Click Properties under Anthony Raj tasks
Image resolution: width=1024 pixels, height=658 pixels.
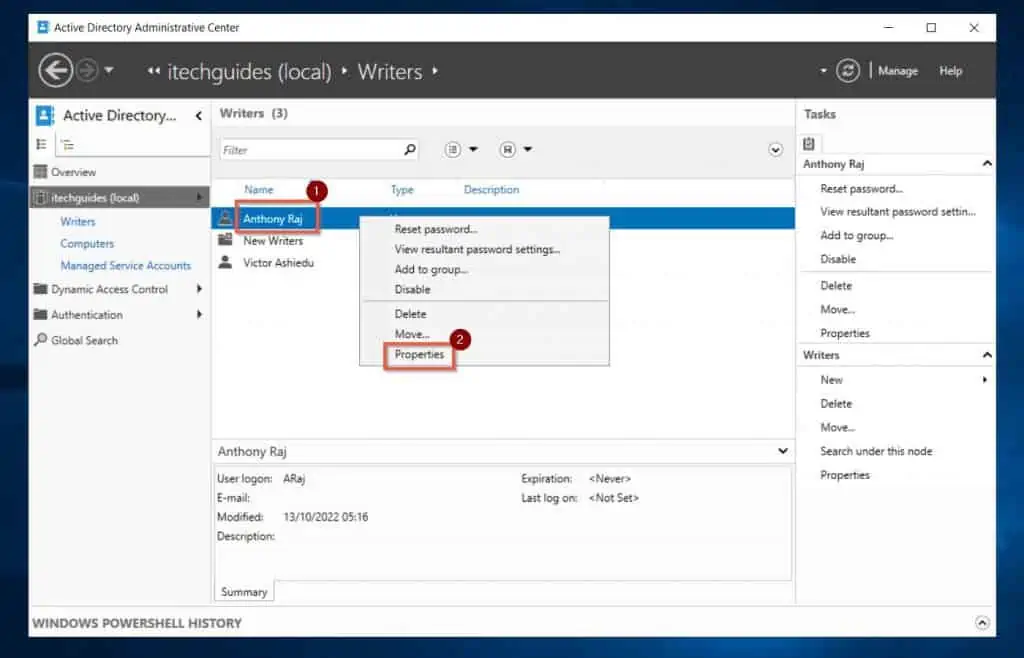pos(845,333)
